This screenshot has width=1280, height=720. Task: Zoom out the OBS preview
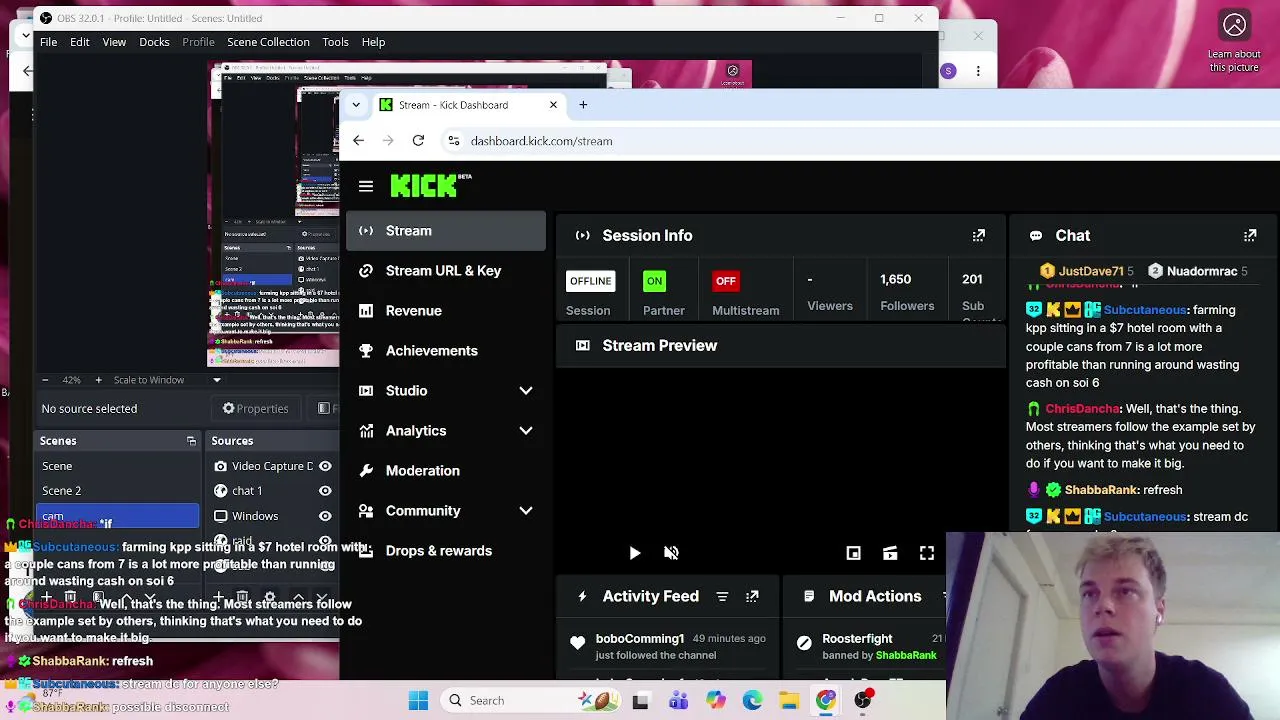click(x=45, y=380)
